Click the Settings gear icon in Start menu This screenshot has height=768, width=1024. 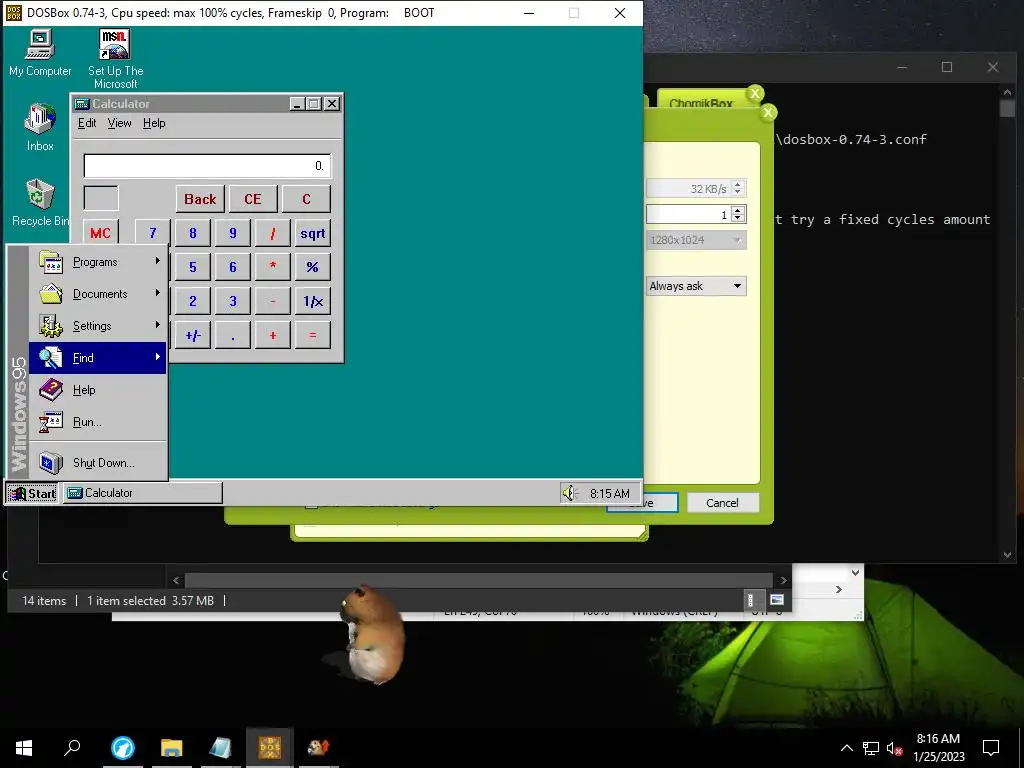(50, 326)
